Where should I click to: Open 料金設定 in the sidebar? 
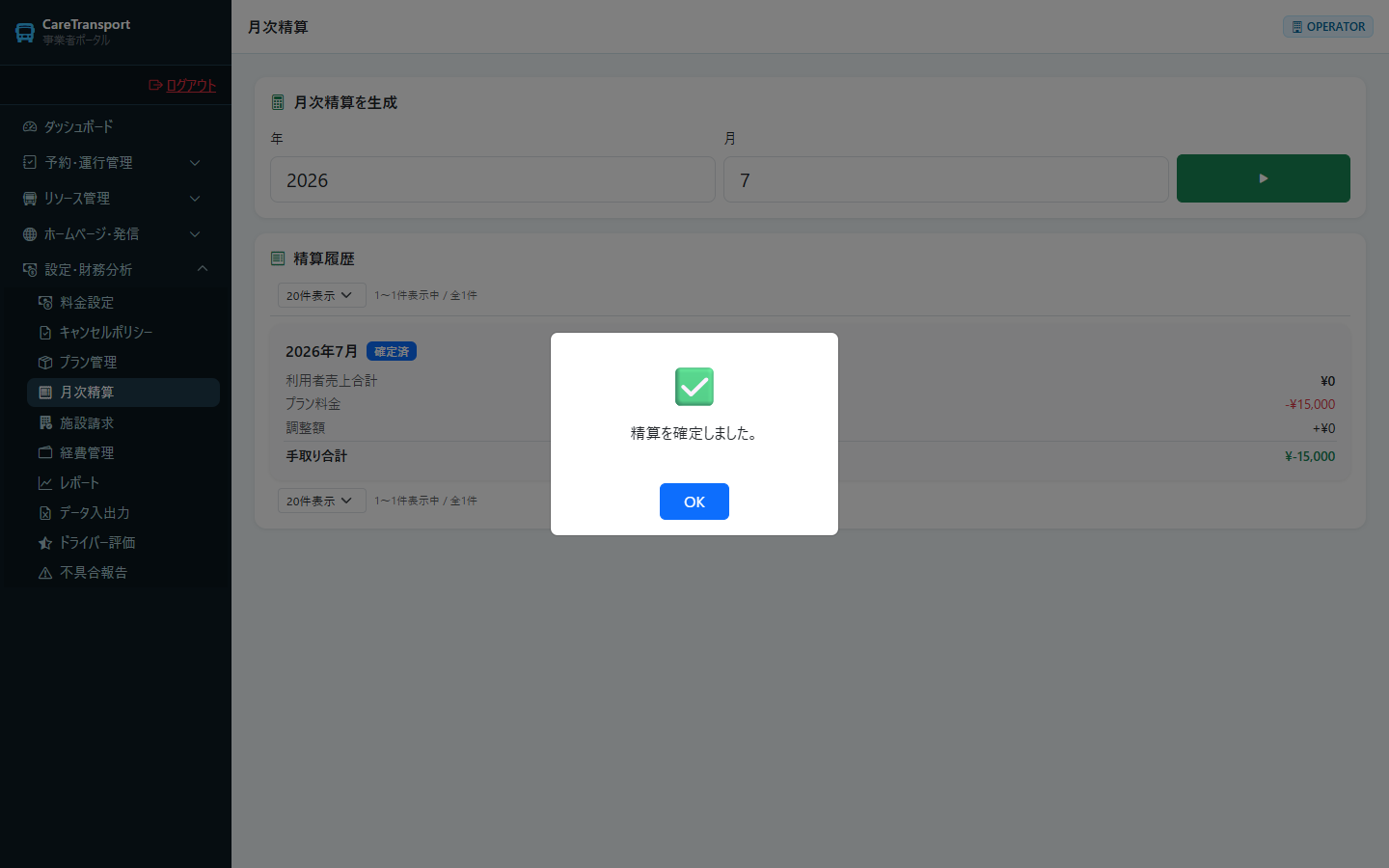tap(123, 302)
